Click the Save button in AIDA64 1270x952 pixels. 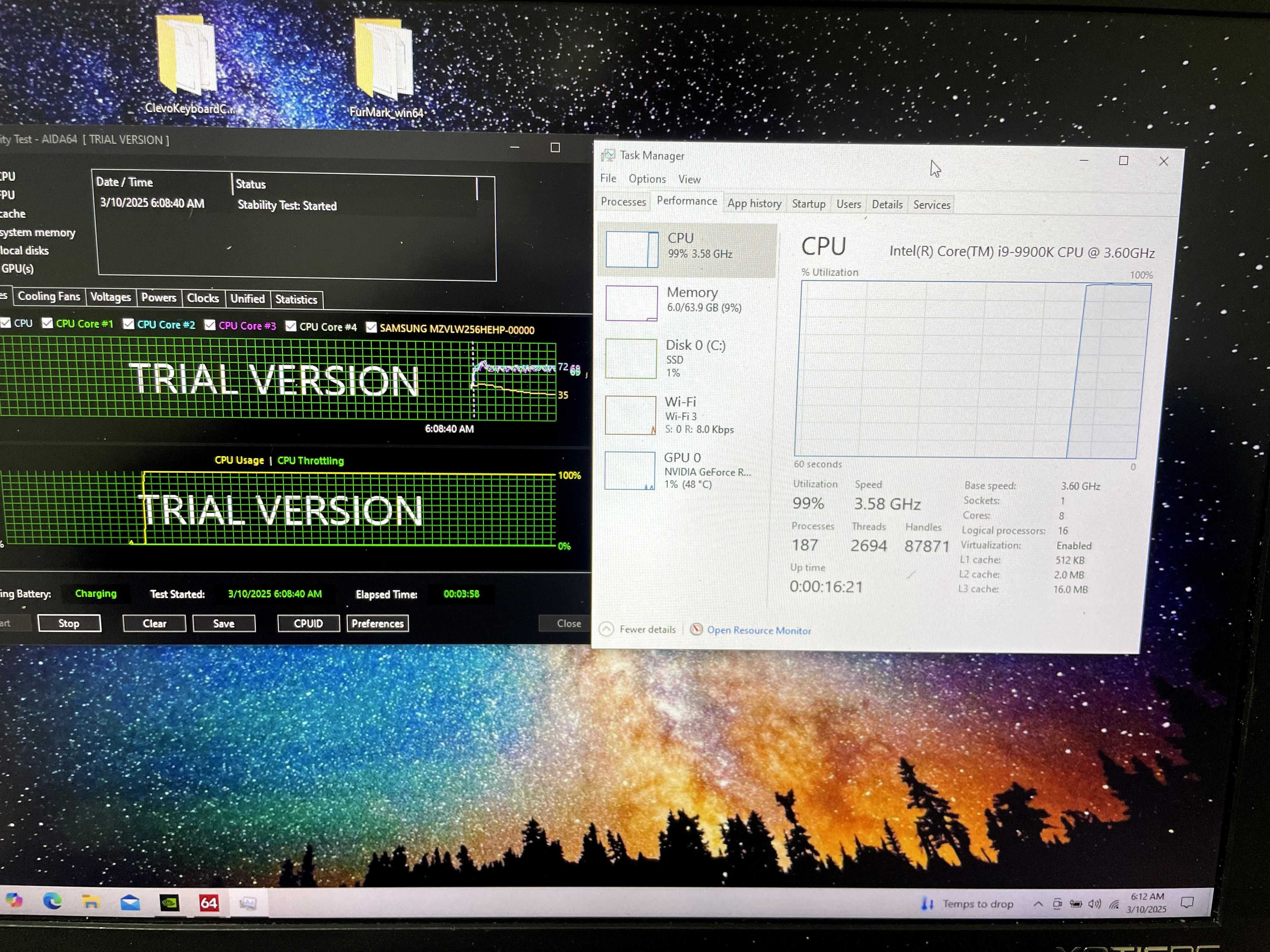click(224, 623)
